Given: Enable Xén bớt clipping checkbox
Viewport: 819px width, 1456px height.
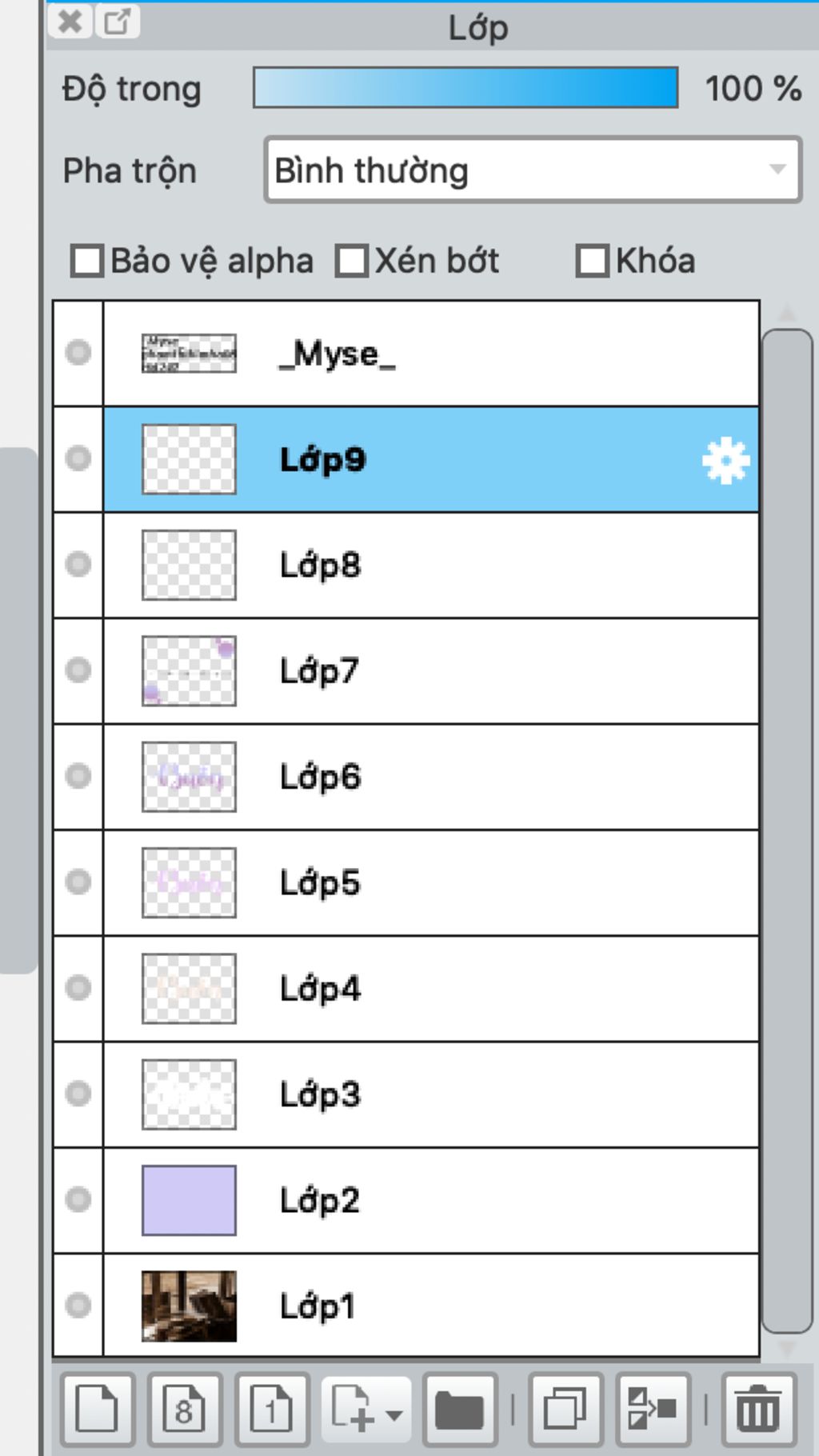Looking at the screenshot, I should 352,262.
